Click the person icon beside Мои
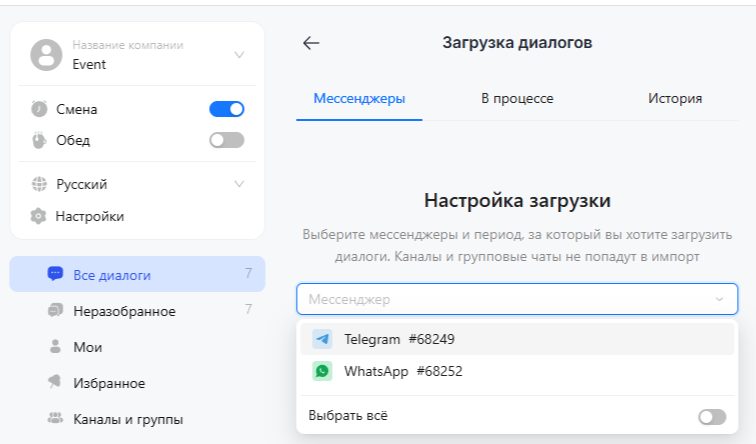Image resolution: width=756 pixels, height=444 pixels. (56, 347)
